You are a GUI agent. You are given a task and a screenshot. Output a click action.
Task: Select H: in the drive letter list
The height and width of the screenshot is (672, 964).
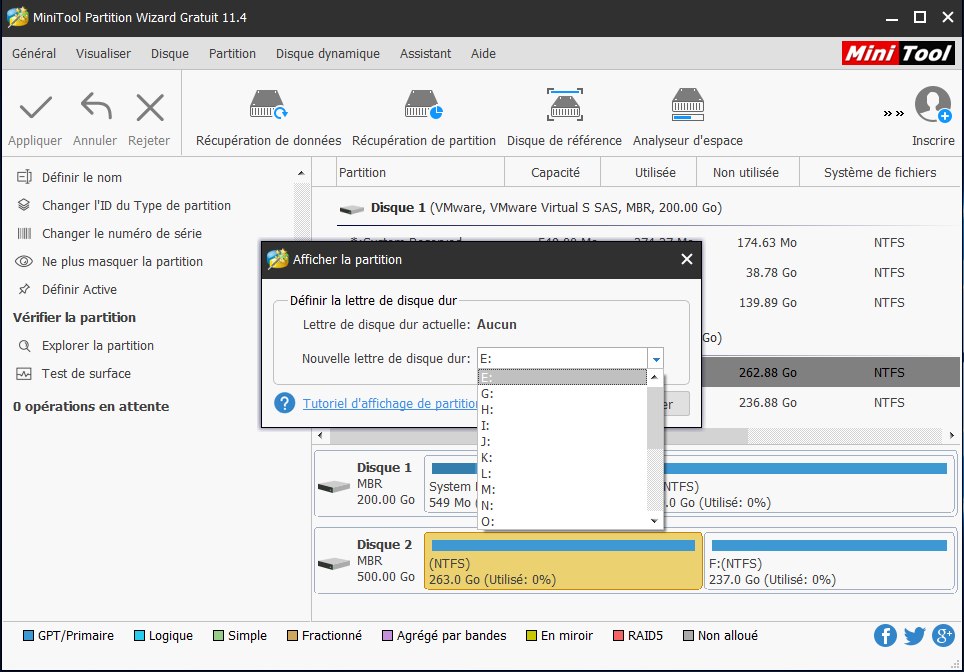pos(563,409)
